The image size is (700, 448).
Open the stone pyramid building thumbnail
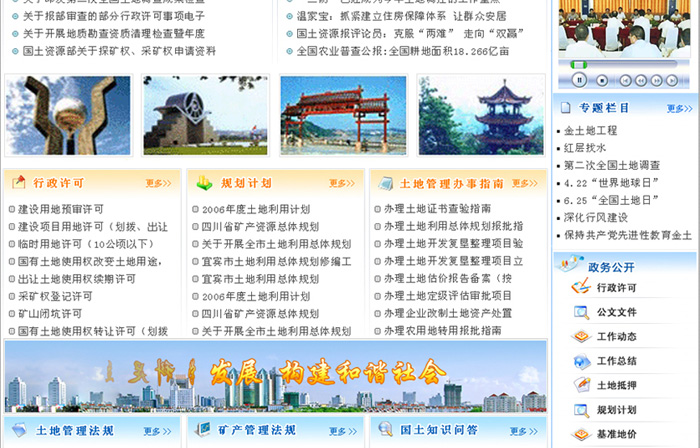pyautogui.click(x=205, y=115)
